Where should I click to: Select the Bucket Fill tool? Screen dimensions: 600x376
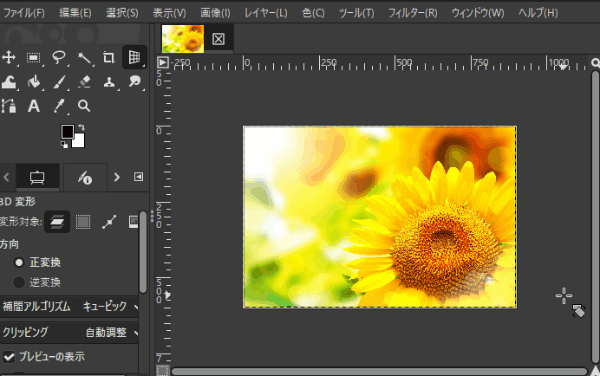[x=34, y=82]
